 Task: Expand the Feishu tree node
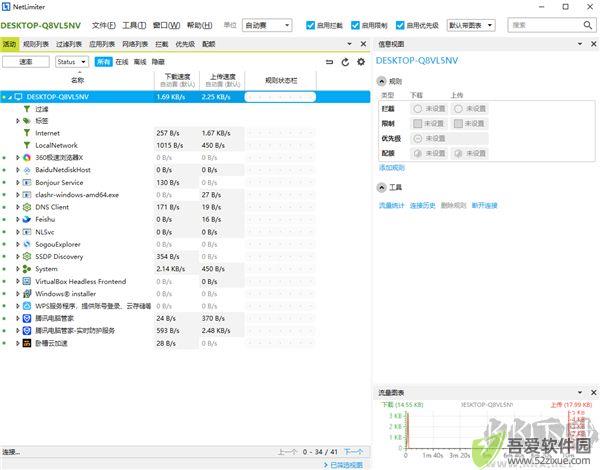(x=18, y=219)
